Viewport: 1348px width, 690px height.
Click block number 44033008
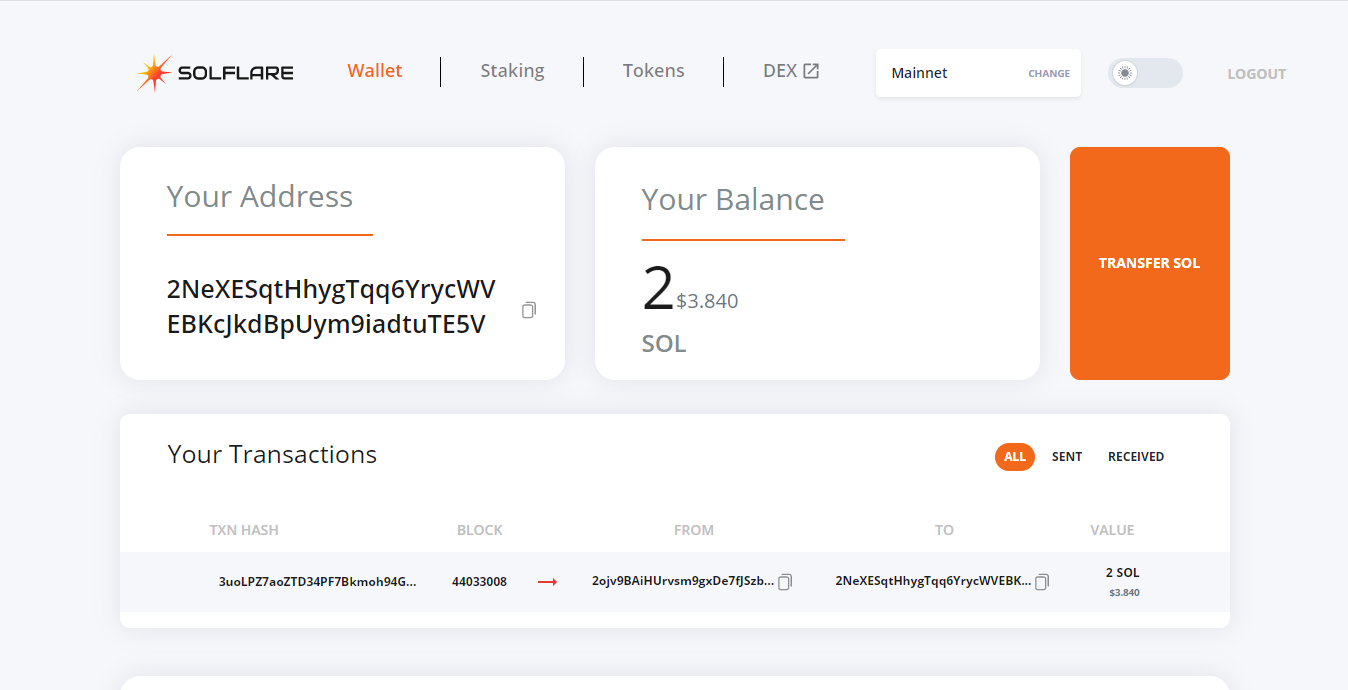(479, 581)
